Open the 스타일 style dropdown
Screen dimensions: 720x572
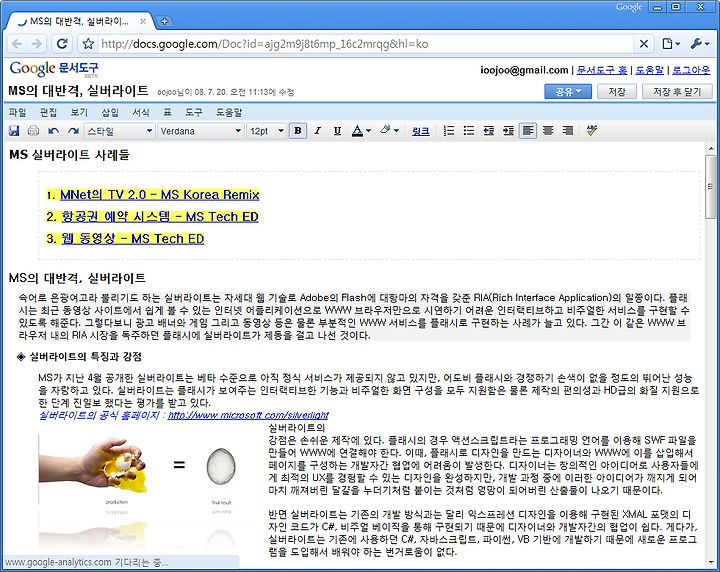119,131
